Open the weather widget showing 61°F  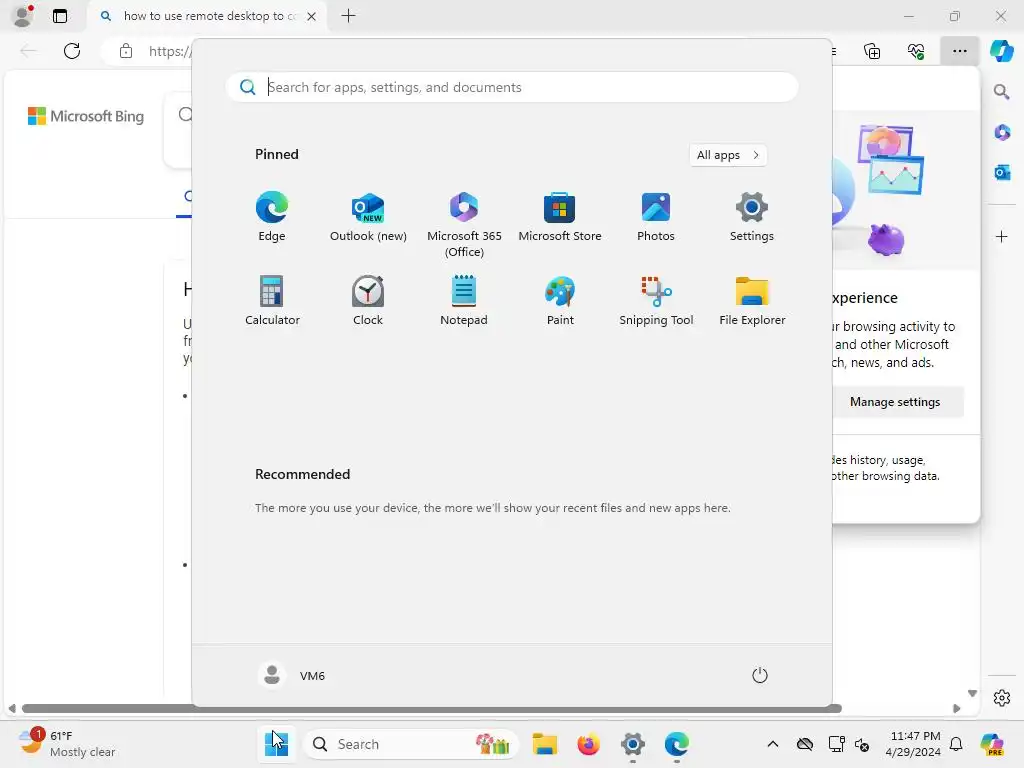click(x=67, y=744)
